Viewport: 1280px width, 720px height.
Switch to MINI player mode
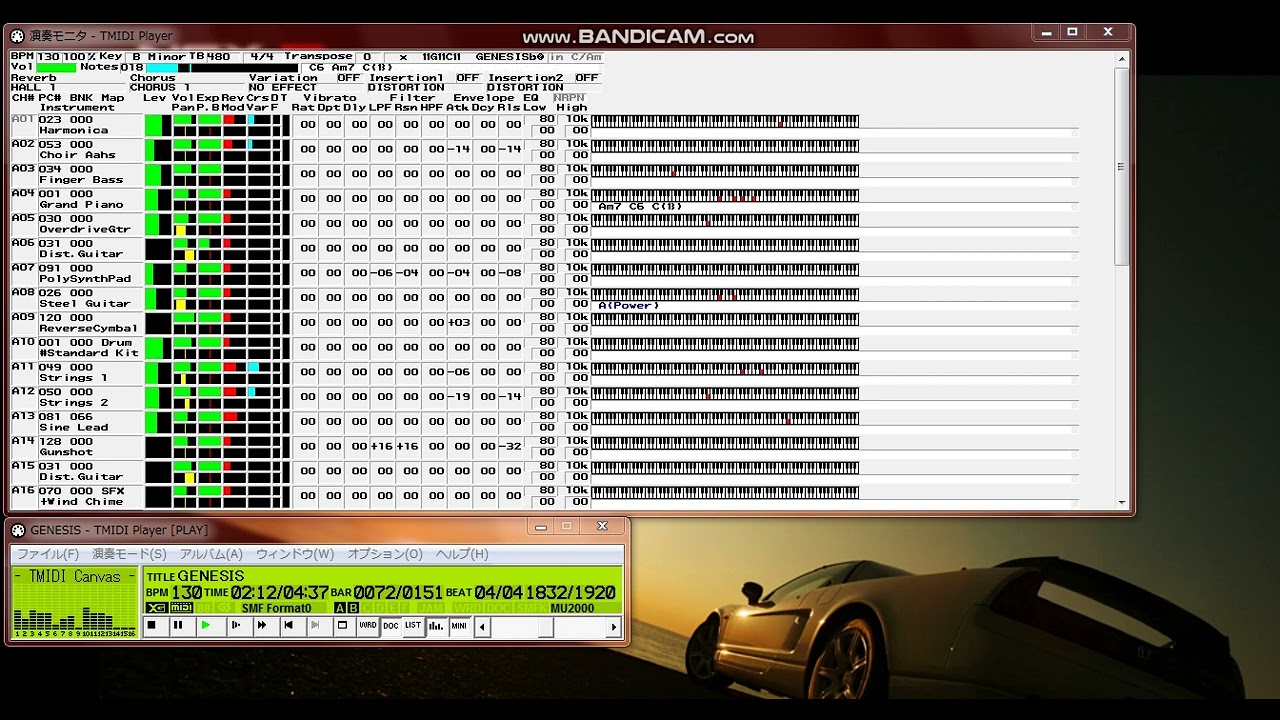click(459, 626)
